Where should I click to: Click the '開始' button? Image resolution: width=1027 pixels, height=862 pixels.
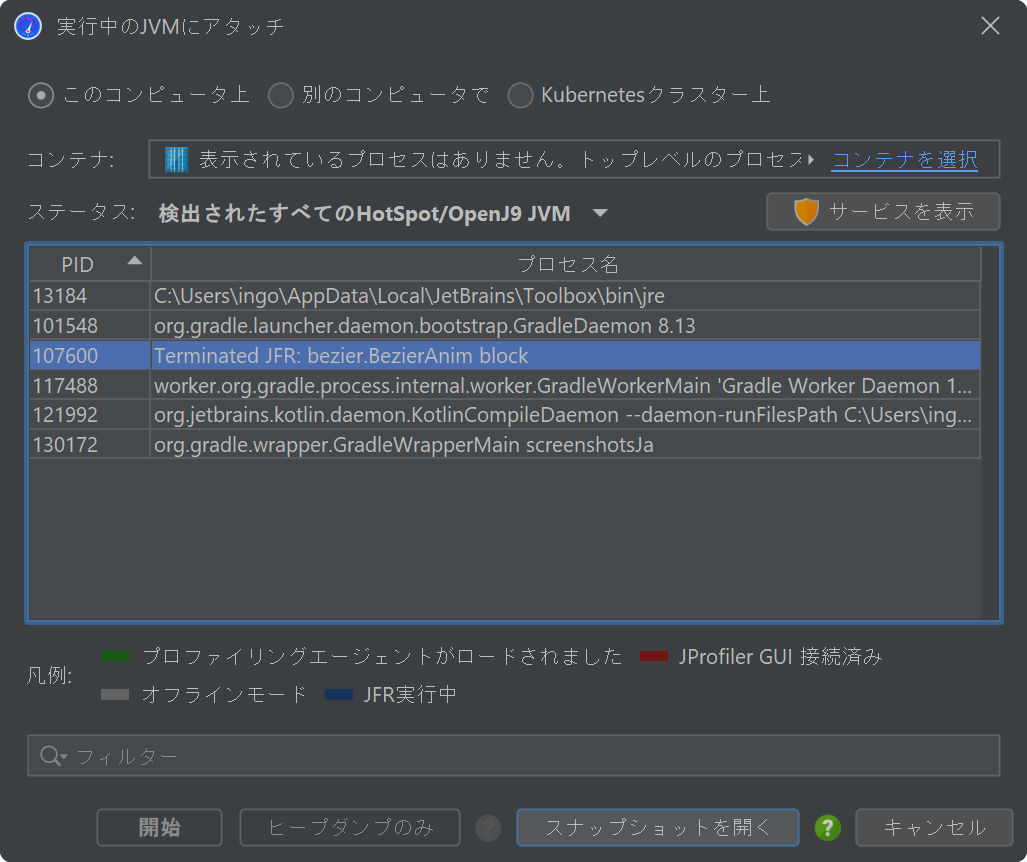159,827
